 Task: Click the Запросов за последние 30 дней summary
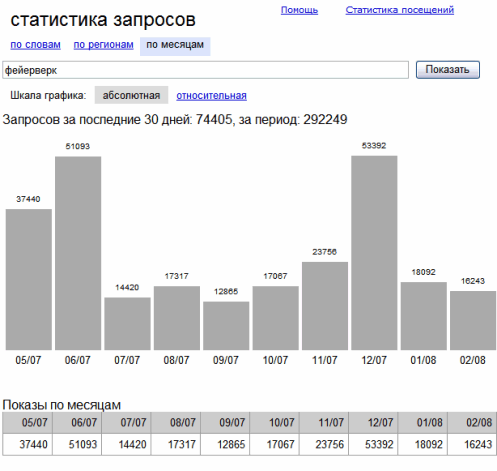pyautogui.click(x=175, y=119)
